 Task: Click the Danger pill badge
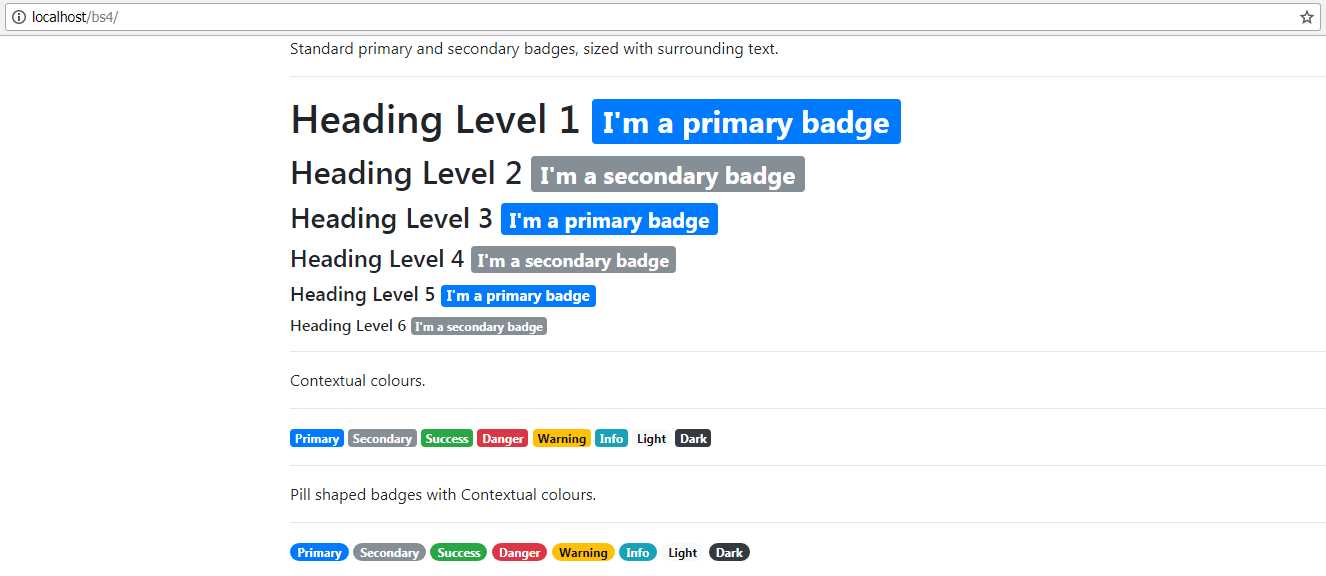click(519, 552)
